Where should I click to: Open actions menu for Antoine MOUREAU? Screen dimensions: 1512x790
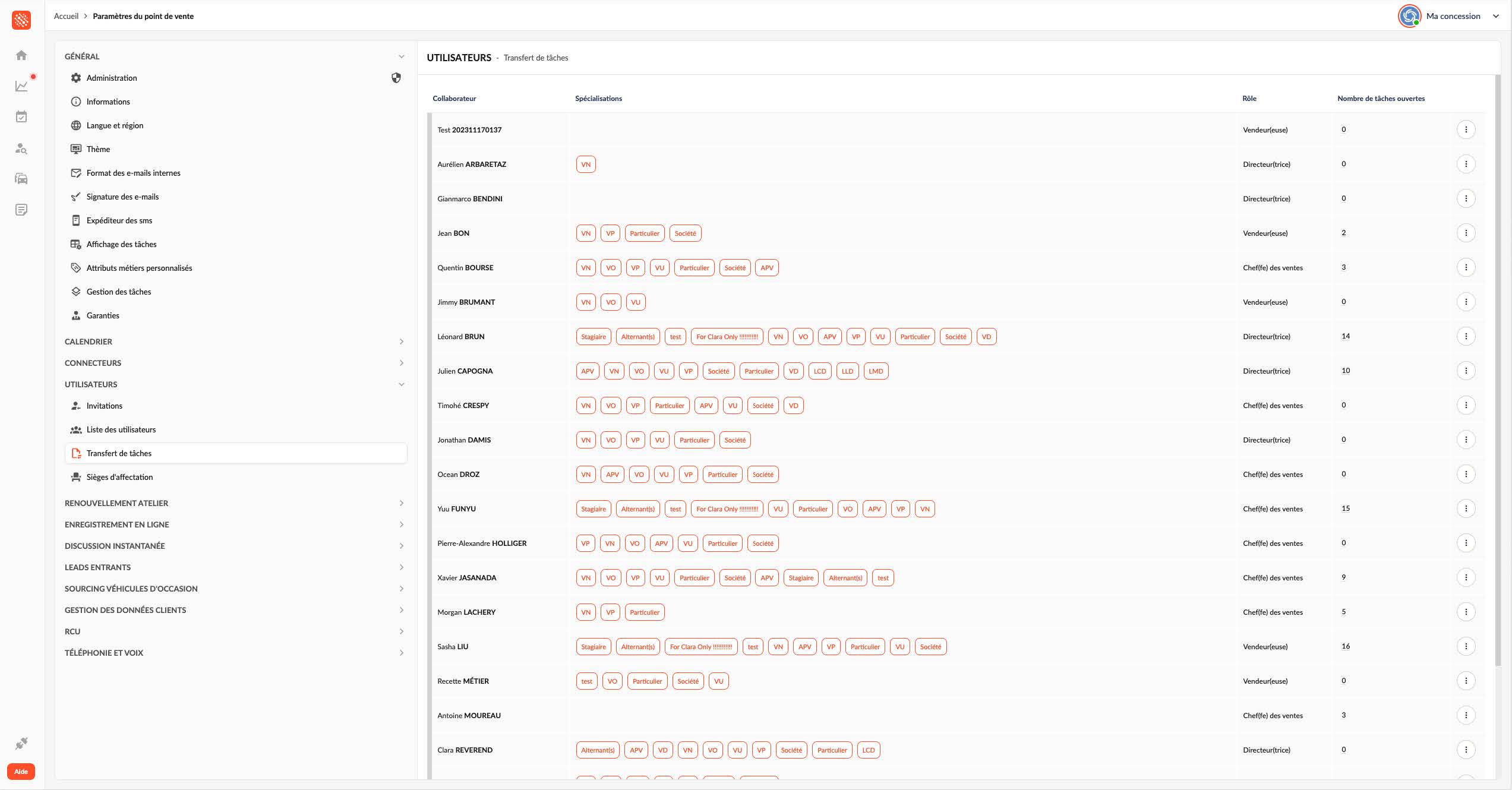tap(1466, 715)
